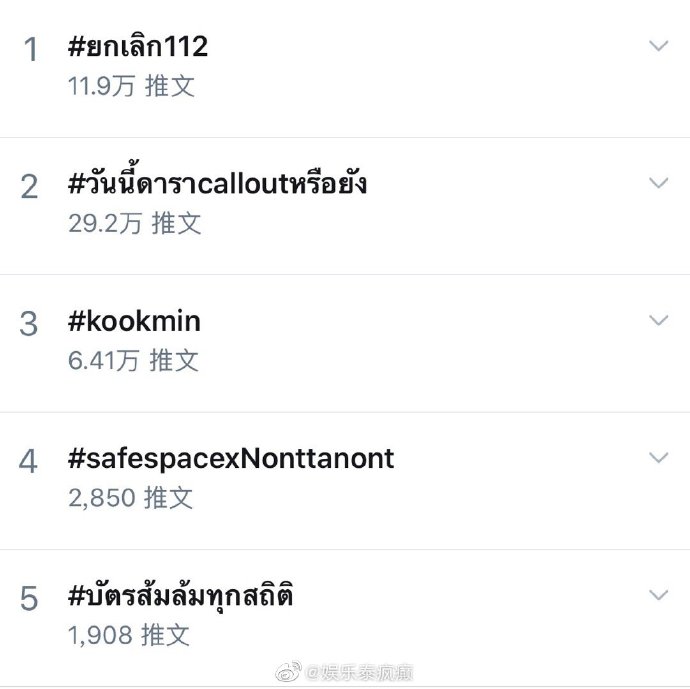Click the 2,850 推文 count label

click(x=130, y=498)
